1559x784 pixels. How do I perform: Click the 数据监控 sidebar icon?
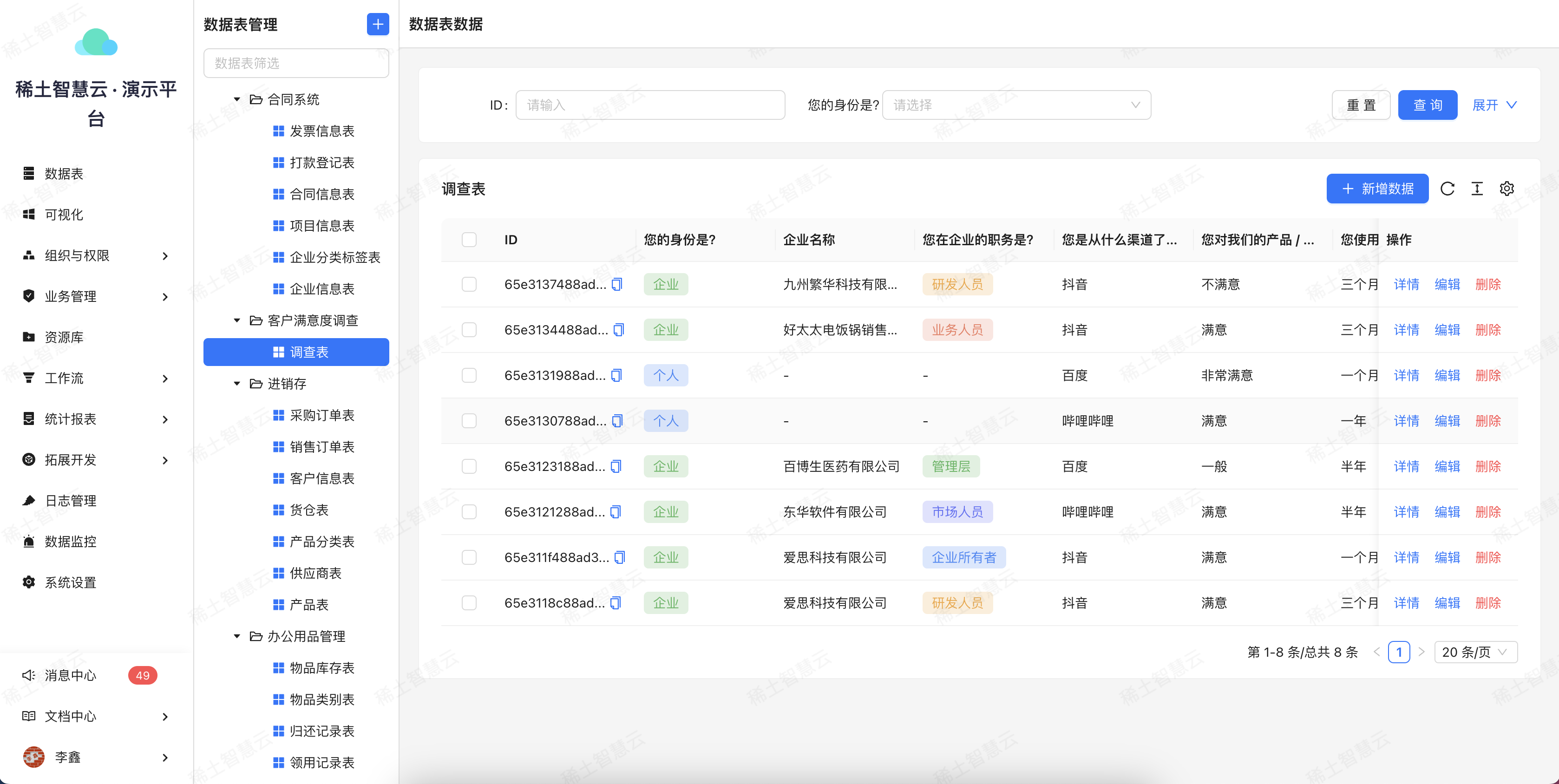click(28, 542)
